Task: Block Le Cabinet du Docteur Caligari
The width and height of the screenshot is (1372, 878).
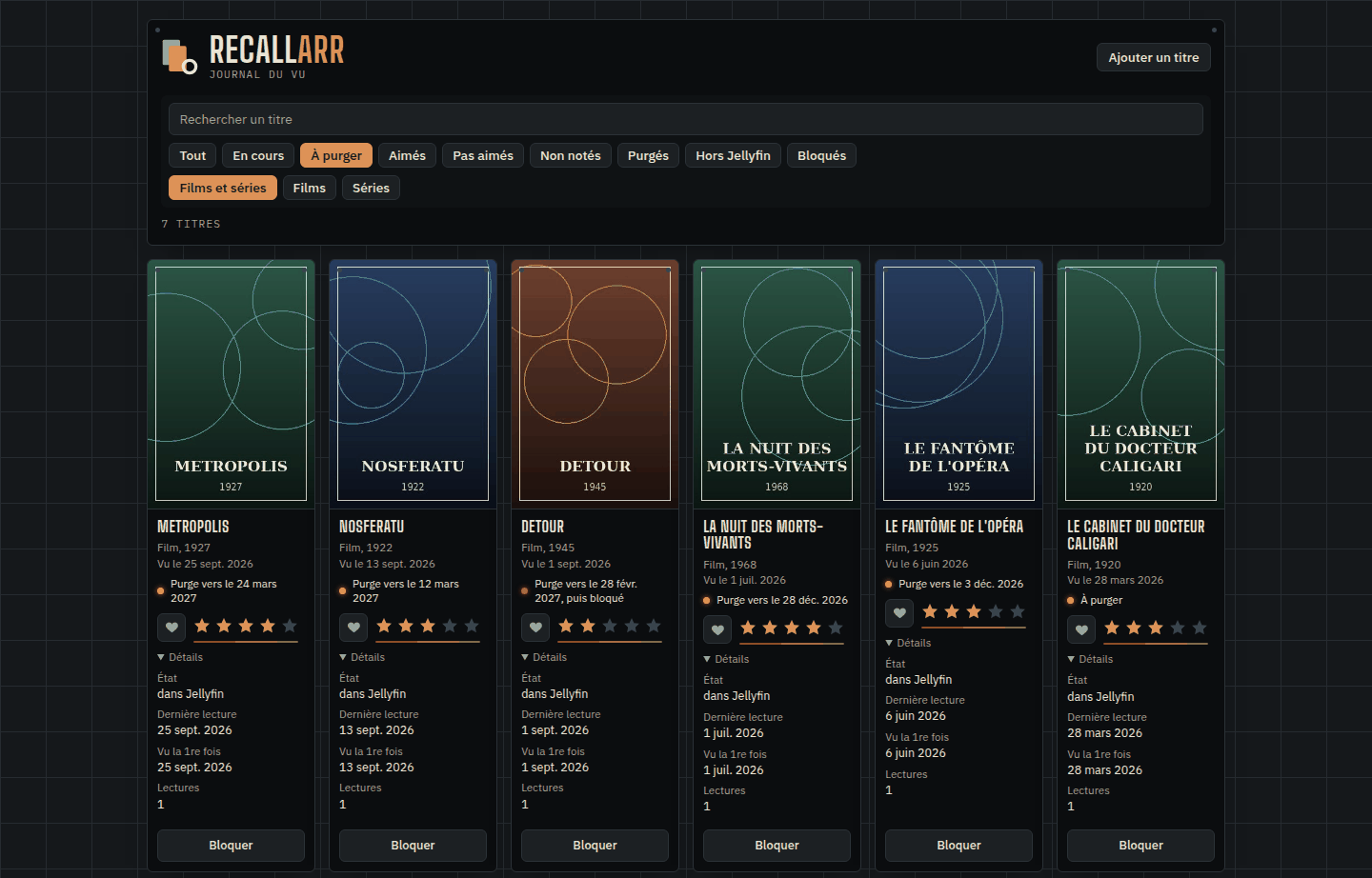Action: pos(1140,846)
